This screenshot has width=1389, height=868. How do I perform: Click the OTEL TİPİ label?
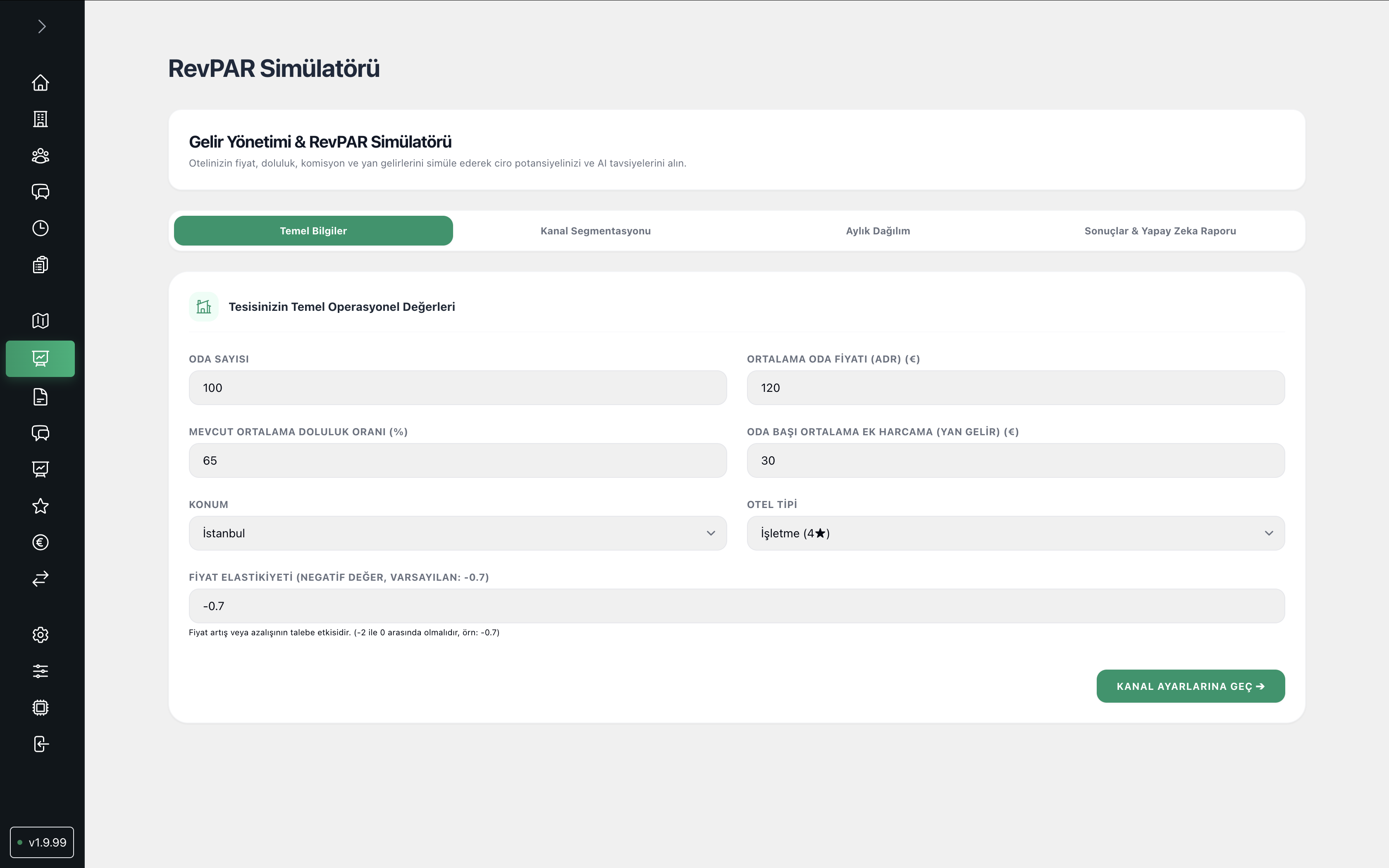pyautogui.click(x=771, y=505)
